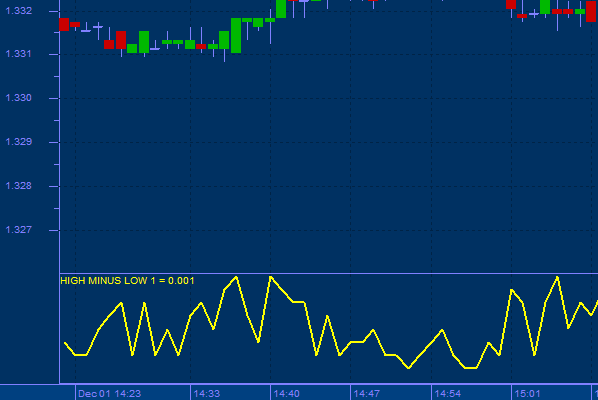Click the 1.329 price axis label
The width and height of the screenshot is (598, 400).
pos(19,142)
